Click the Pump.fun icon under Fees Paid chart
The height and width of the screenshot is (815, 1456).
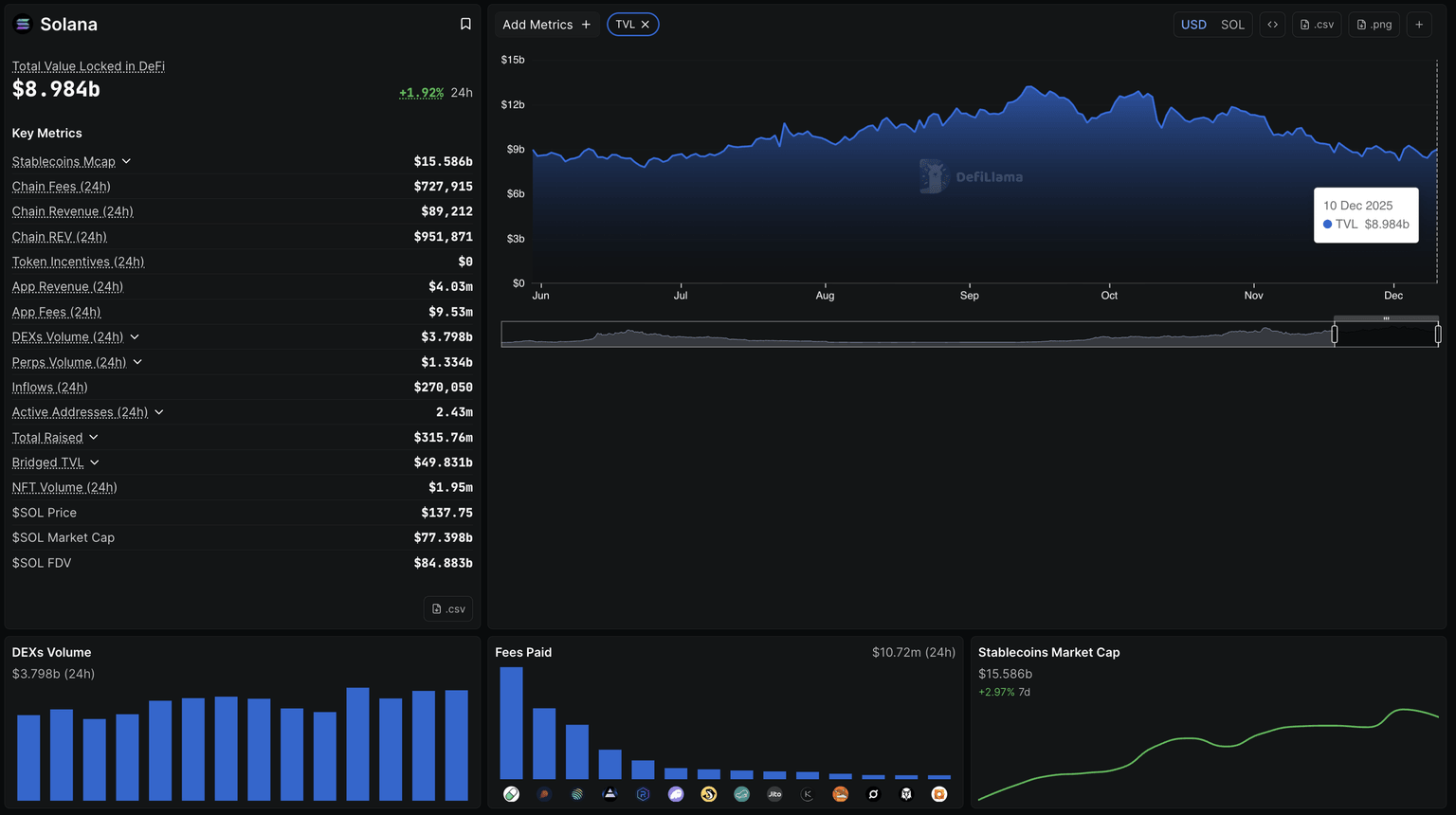[511, 794]
